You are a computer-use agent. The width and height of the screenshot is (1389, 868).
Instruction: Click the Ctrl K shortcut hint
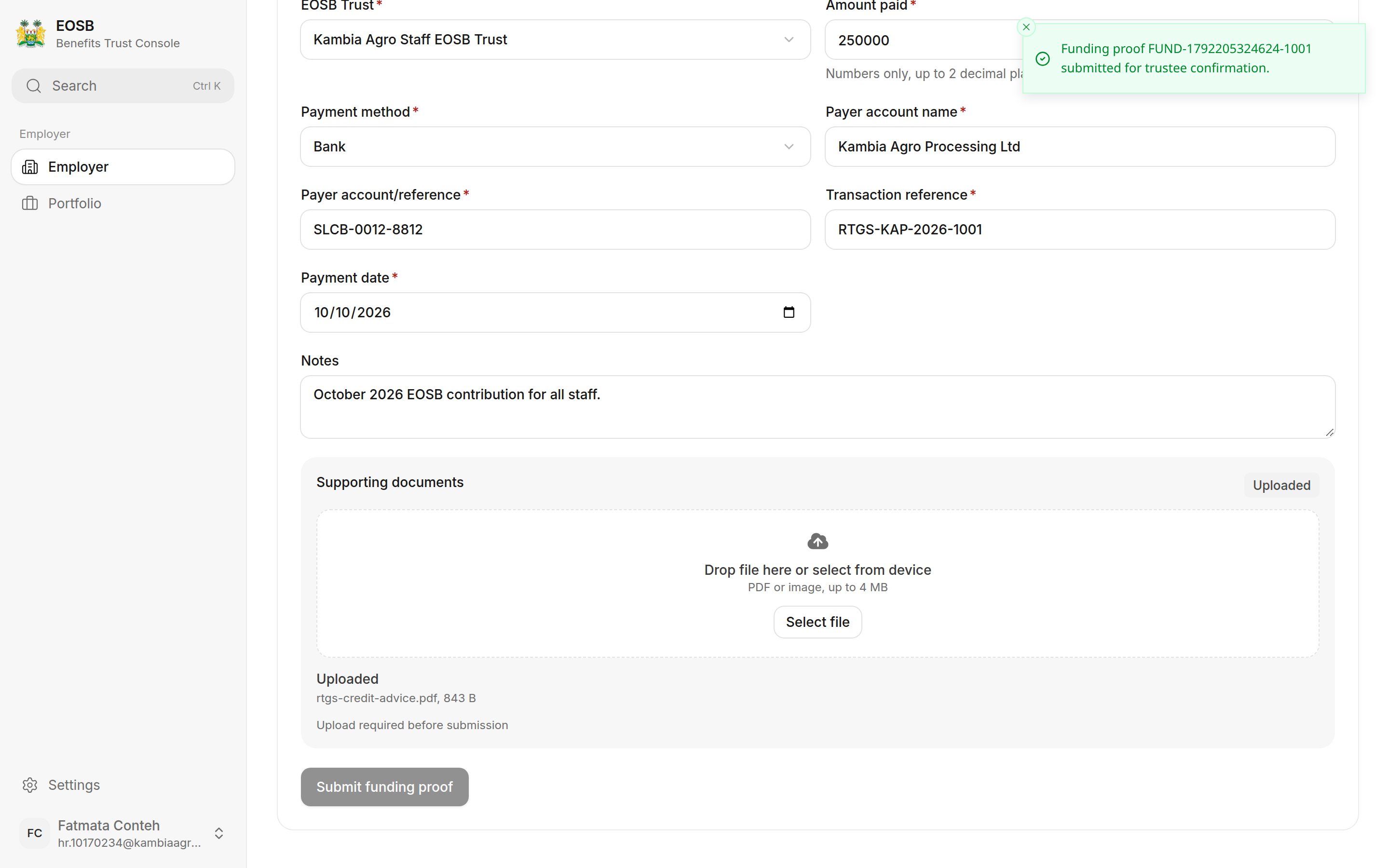(x=206, y=86)
